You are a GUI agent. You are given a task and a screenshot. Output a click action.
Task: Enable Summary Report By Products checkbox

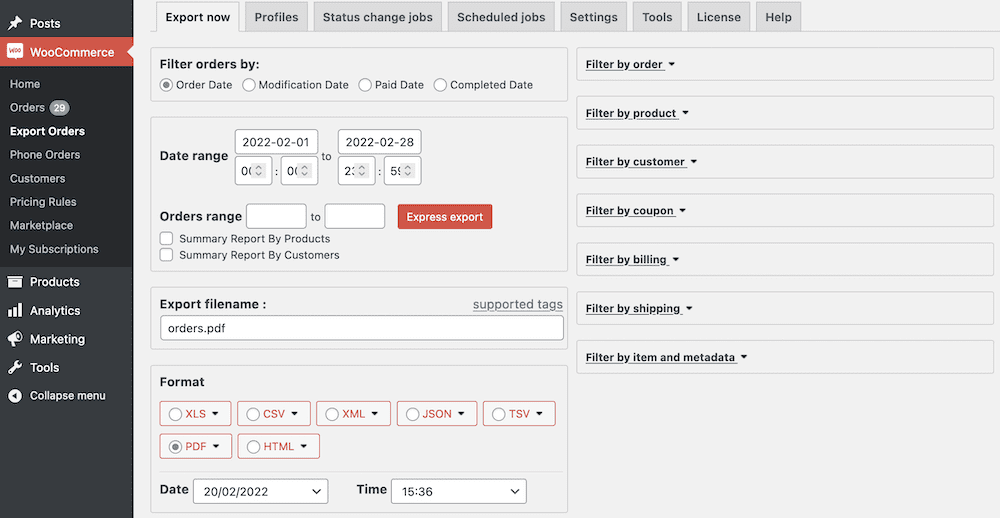tap(167, 239)
